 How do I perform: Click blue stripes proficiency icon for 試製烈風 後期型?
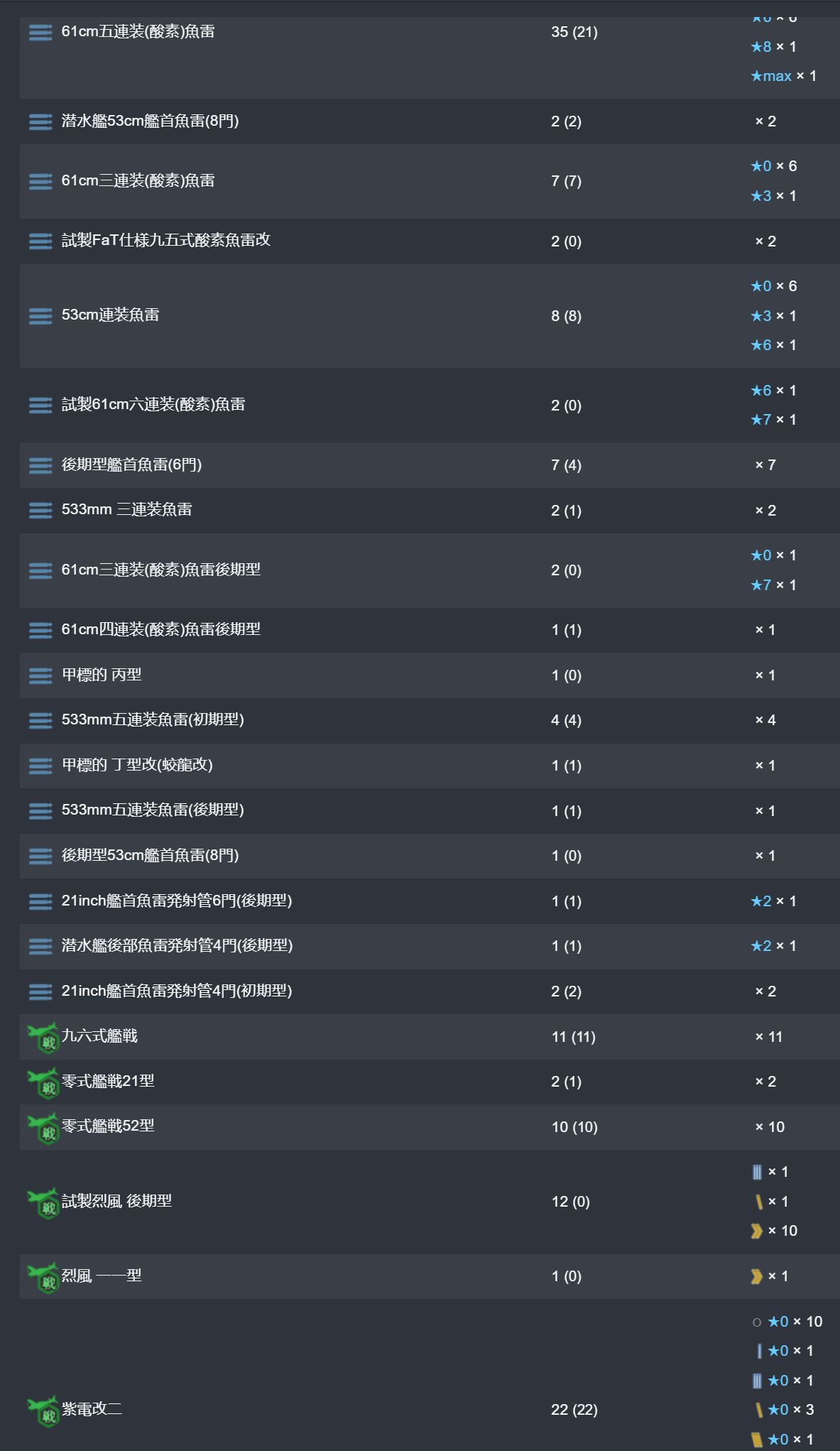757,1172
